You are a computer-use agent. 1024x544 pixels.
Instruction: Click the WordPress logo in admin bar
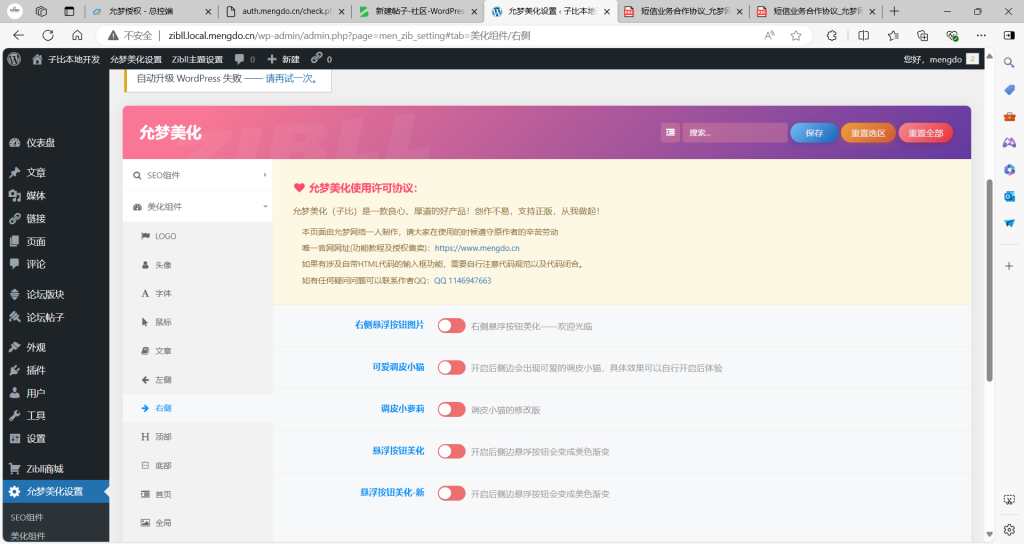coord(14,59)
